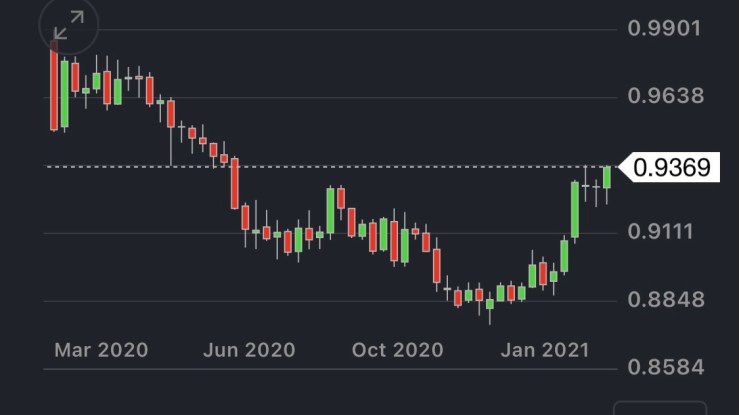The width and height of the screenshot is (739, 415).
Task: Select the tallest green candle in early 2021
Action: pos(575,209)
